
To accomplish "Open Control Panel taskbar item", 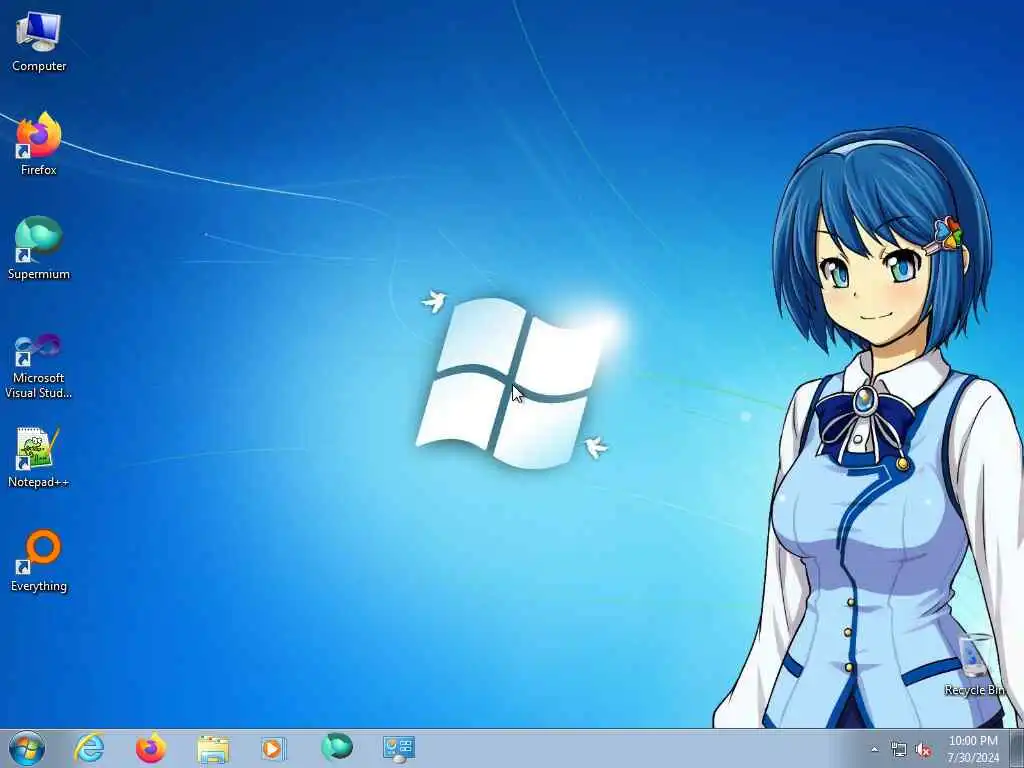I will 398,748.
